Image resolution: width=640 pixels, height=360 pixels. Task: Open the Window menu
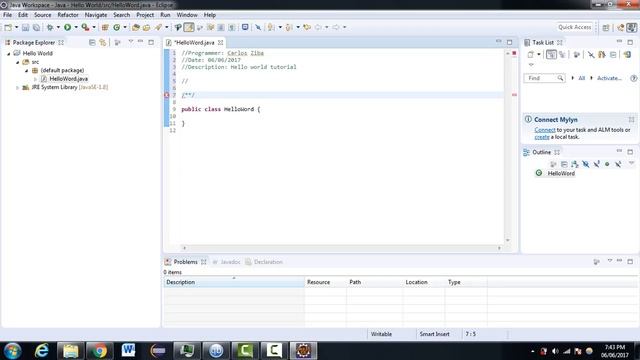(187, 15)
